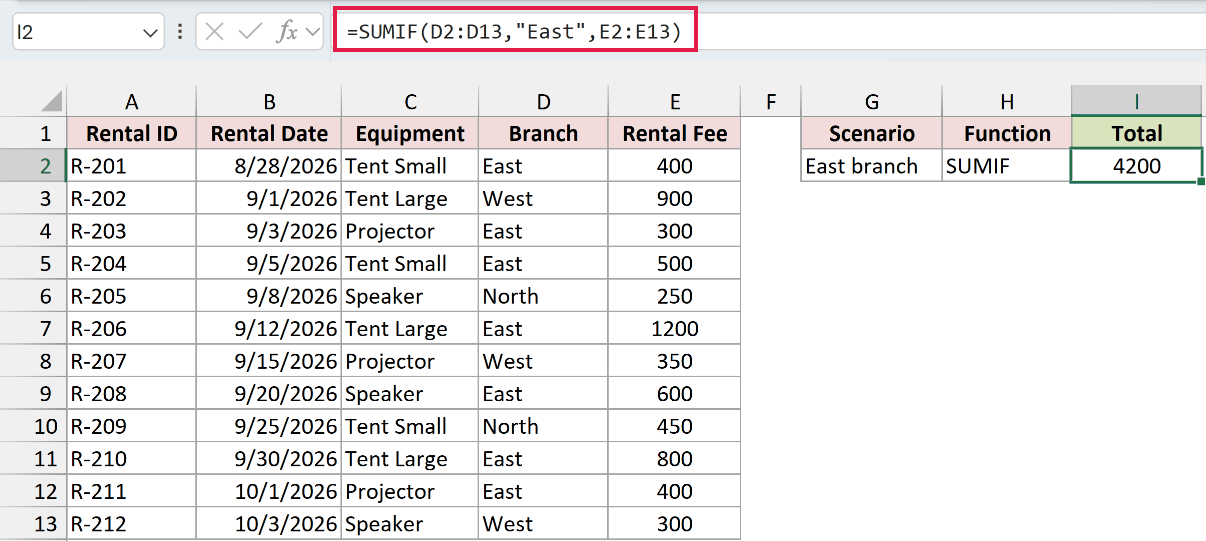Select the SUMIF cell in column H
1206x541 pixels.
point(1007,166)
